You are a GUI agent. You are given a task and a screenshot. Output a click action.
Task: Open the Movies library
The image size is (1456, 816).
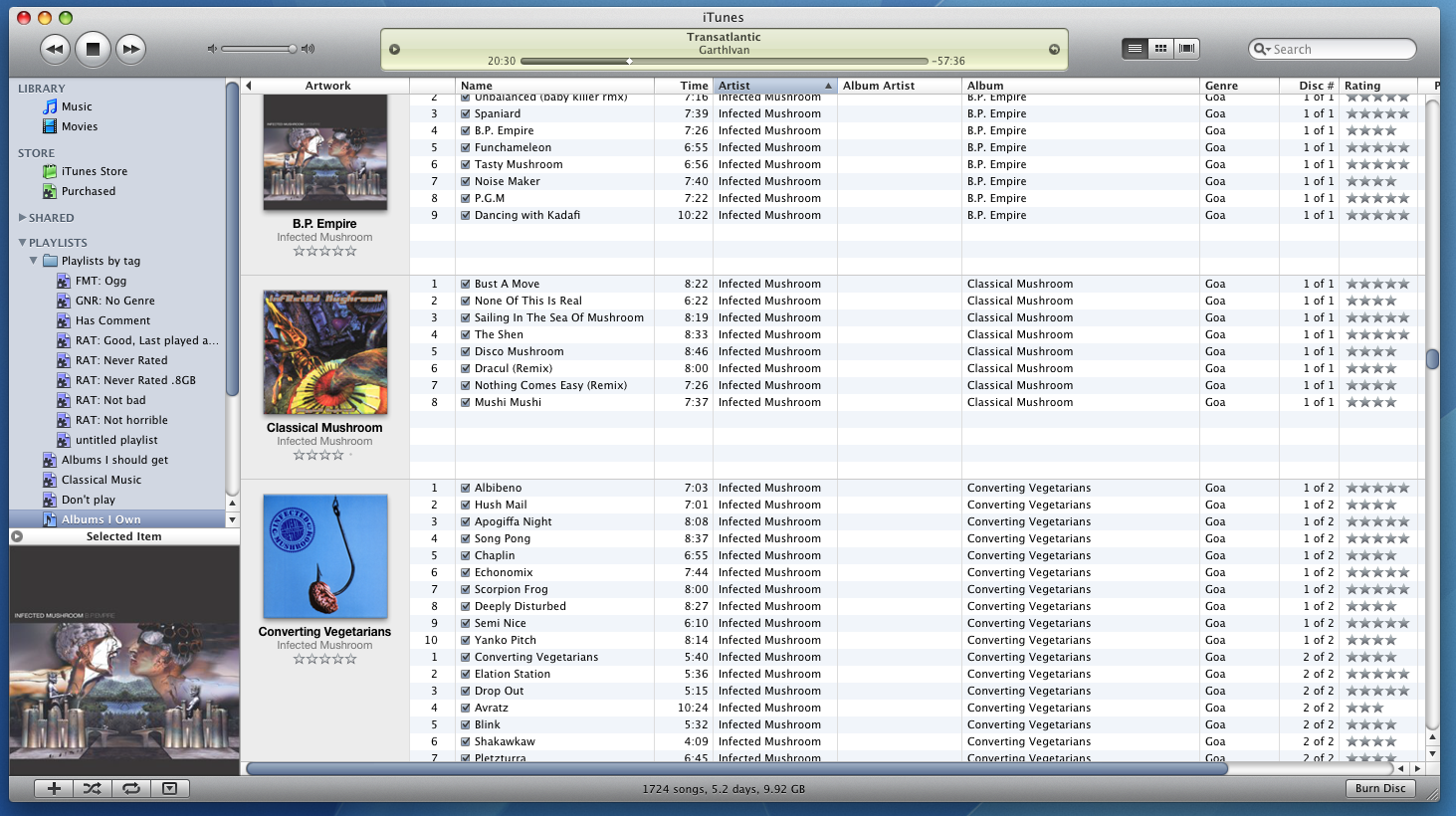tap(80, 126)
